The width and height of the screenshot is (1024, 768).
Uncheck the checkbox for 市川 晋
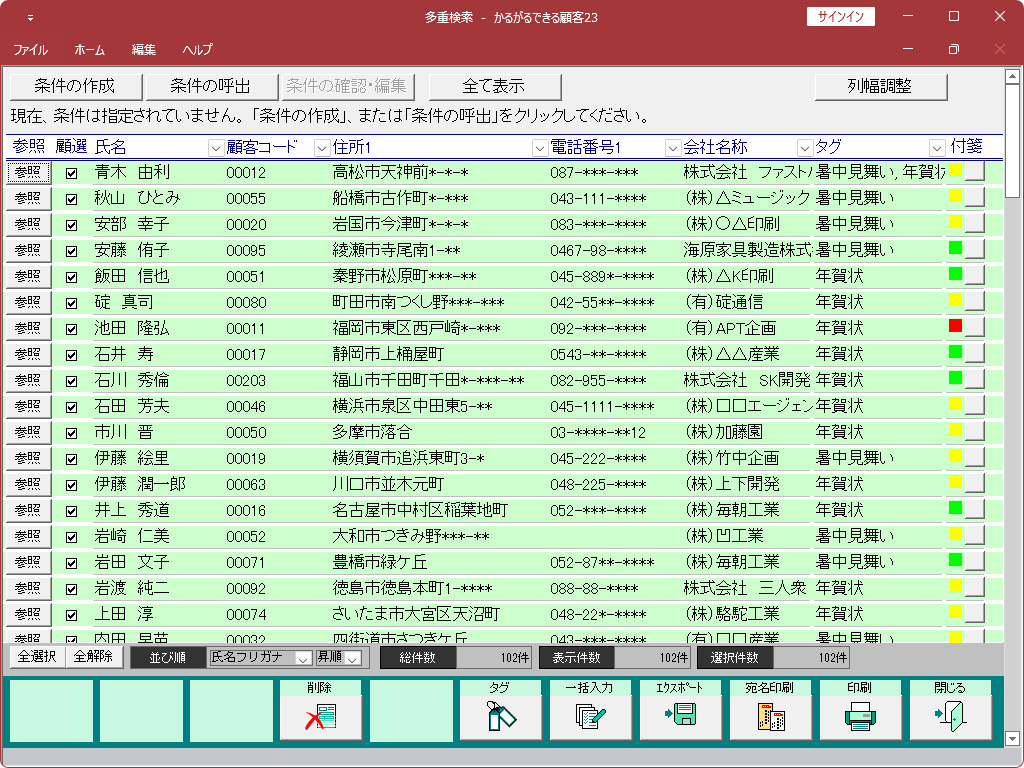pos(71,434)
